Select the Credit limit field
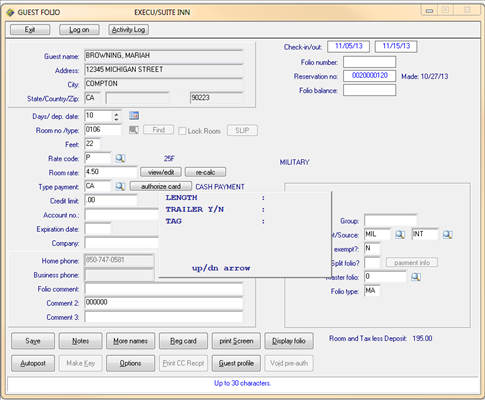Image resolution: width=485 pixels, height=400 pixels. click(111, 200)
